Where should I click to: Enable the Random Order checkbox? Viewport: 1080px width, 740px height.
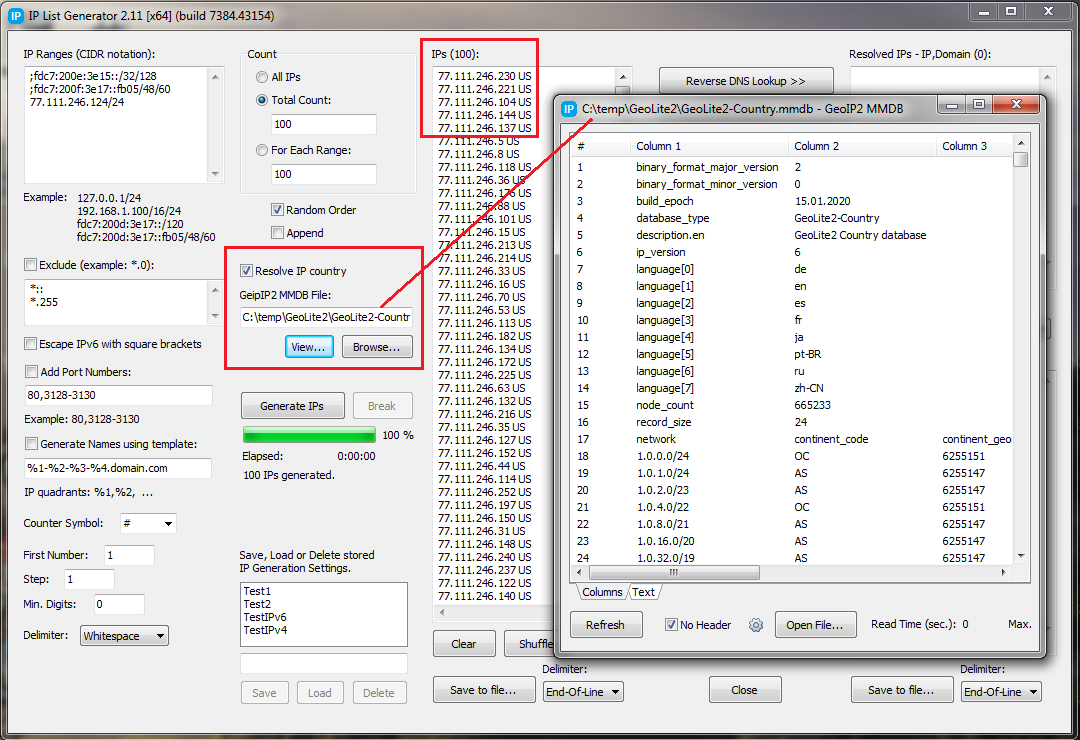click(x=278, y=210)
